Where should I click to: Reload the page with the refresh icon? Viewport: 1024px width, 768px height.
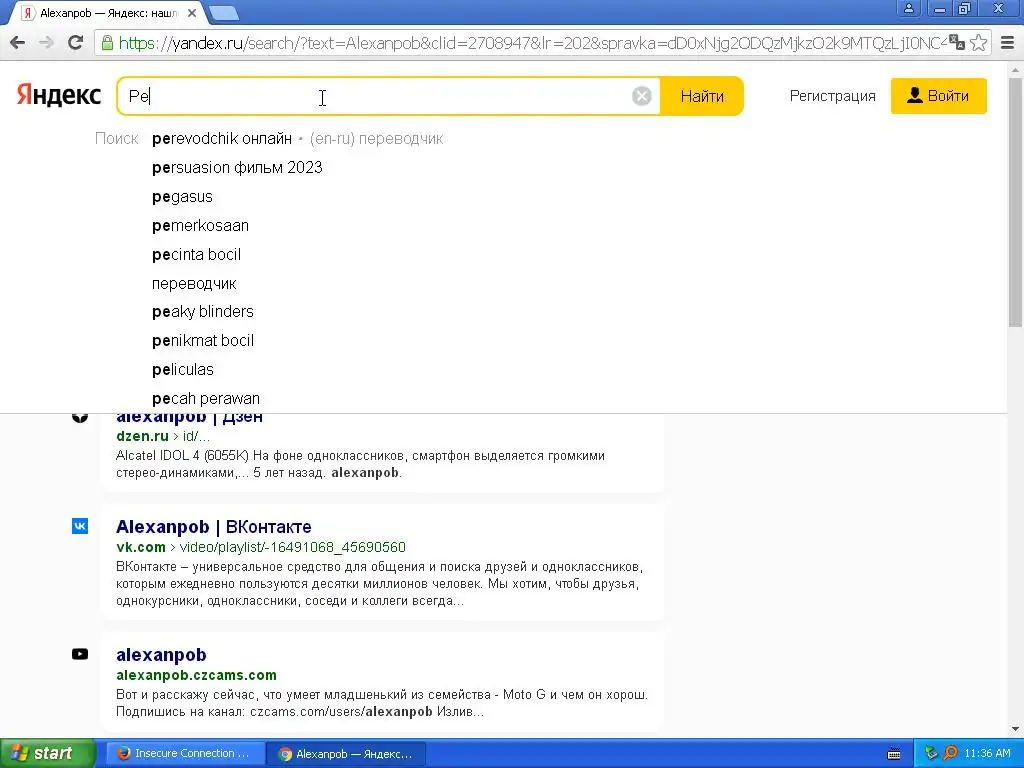(76, 43)
